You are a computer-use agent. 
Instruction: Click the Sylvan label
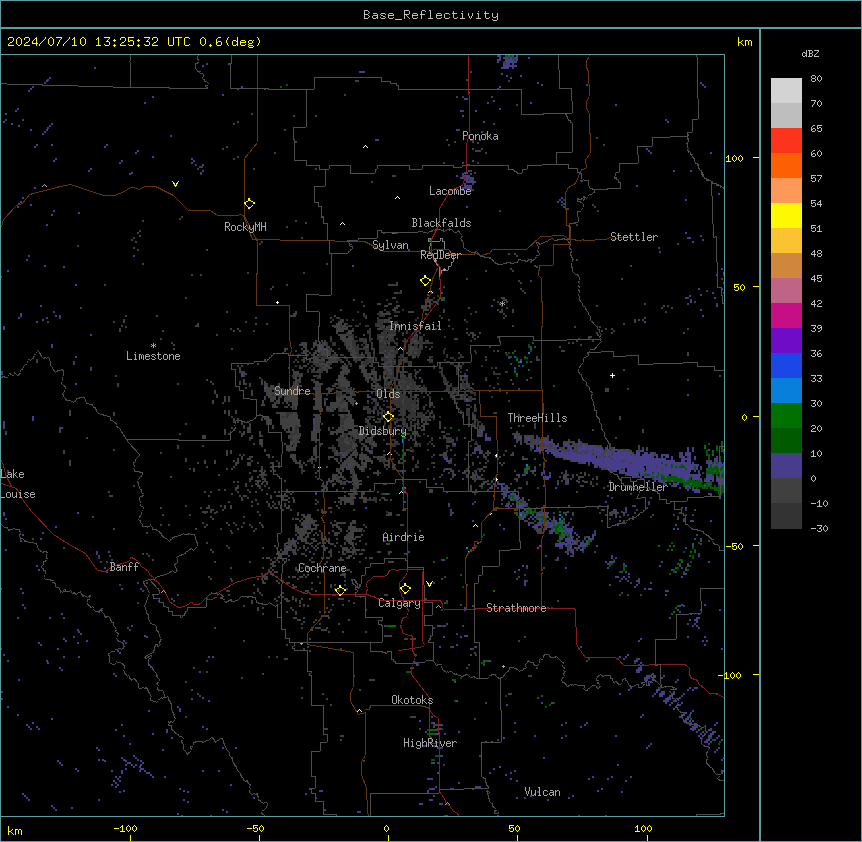tap(390, 245)
